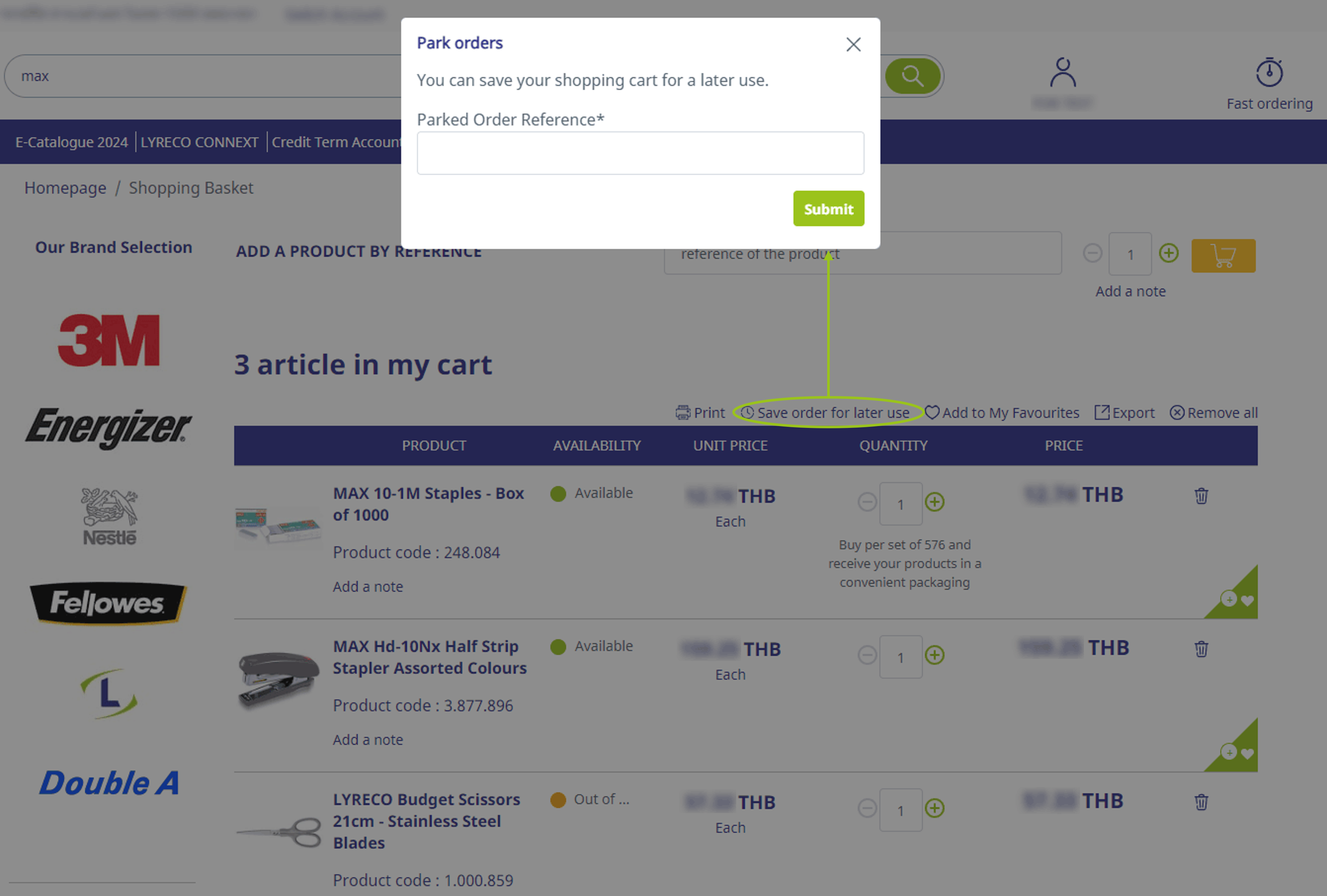Close the Park orders dialog
1327x896 pixels.
853,45
